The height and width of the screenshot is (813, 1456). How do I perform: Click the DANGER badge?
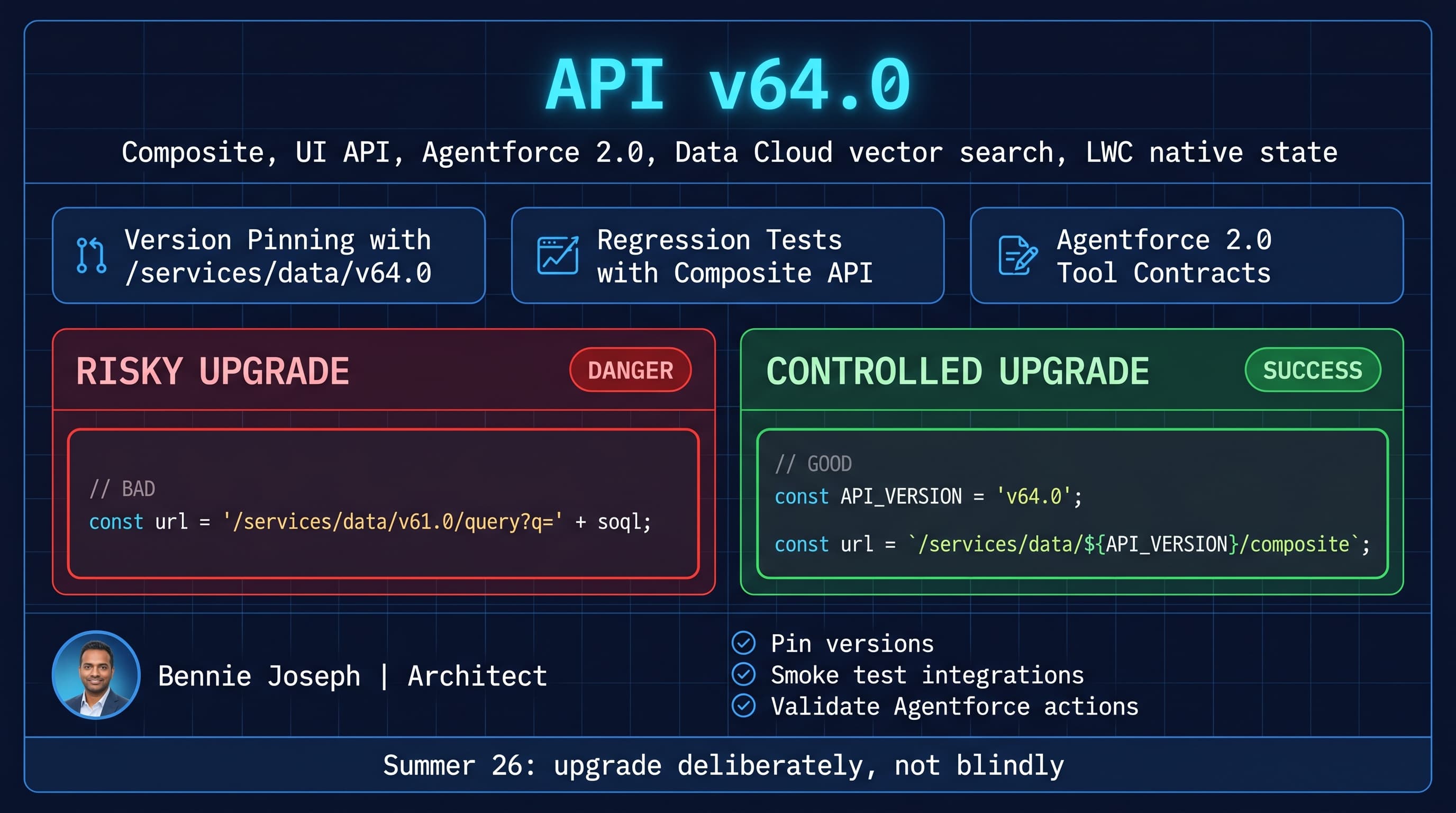click(630, 371)
